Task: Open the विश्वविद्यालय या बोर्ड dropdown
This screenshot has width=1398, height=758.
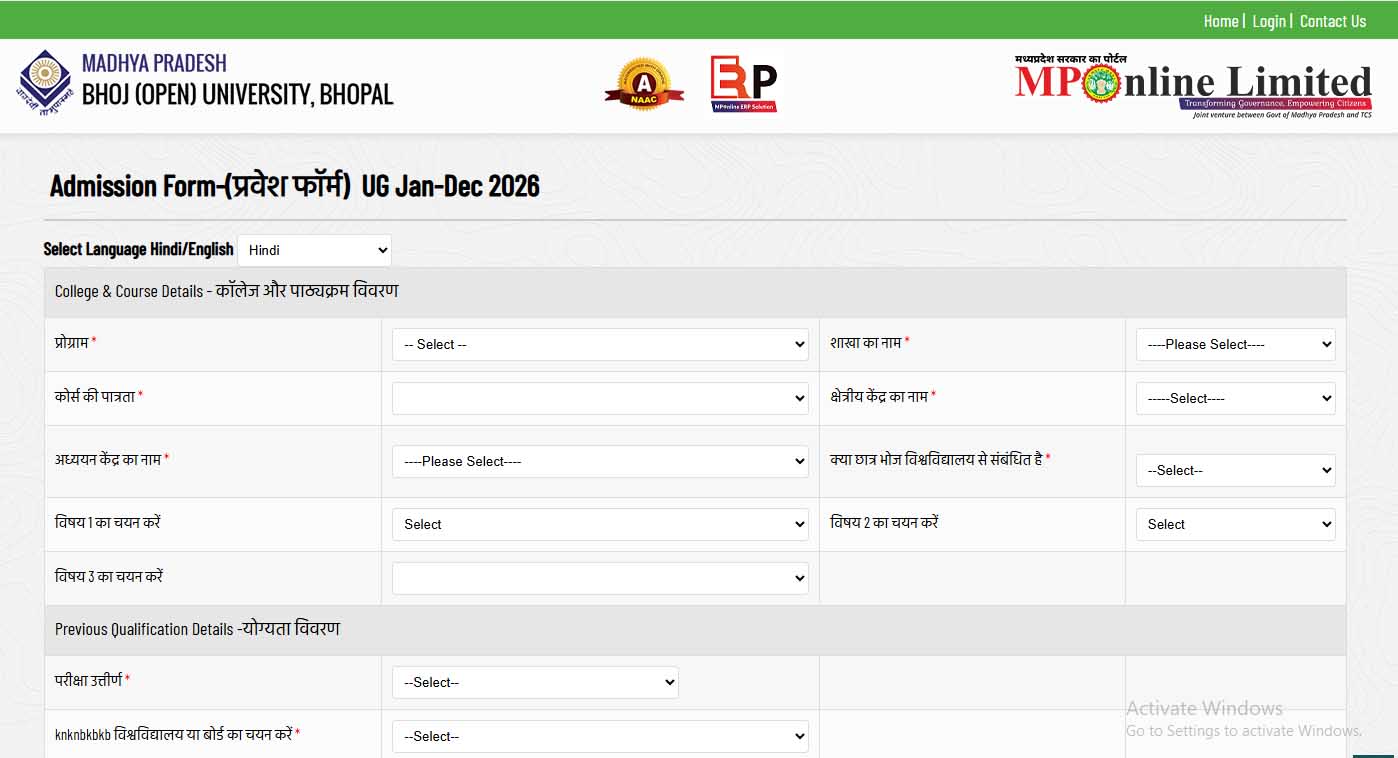Action: click(x=600, y=736)
